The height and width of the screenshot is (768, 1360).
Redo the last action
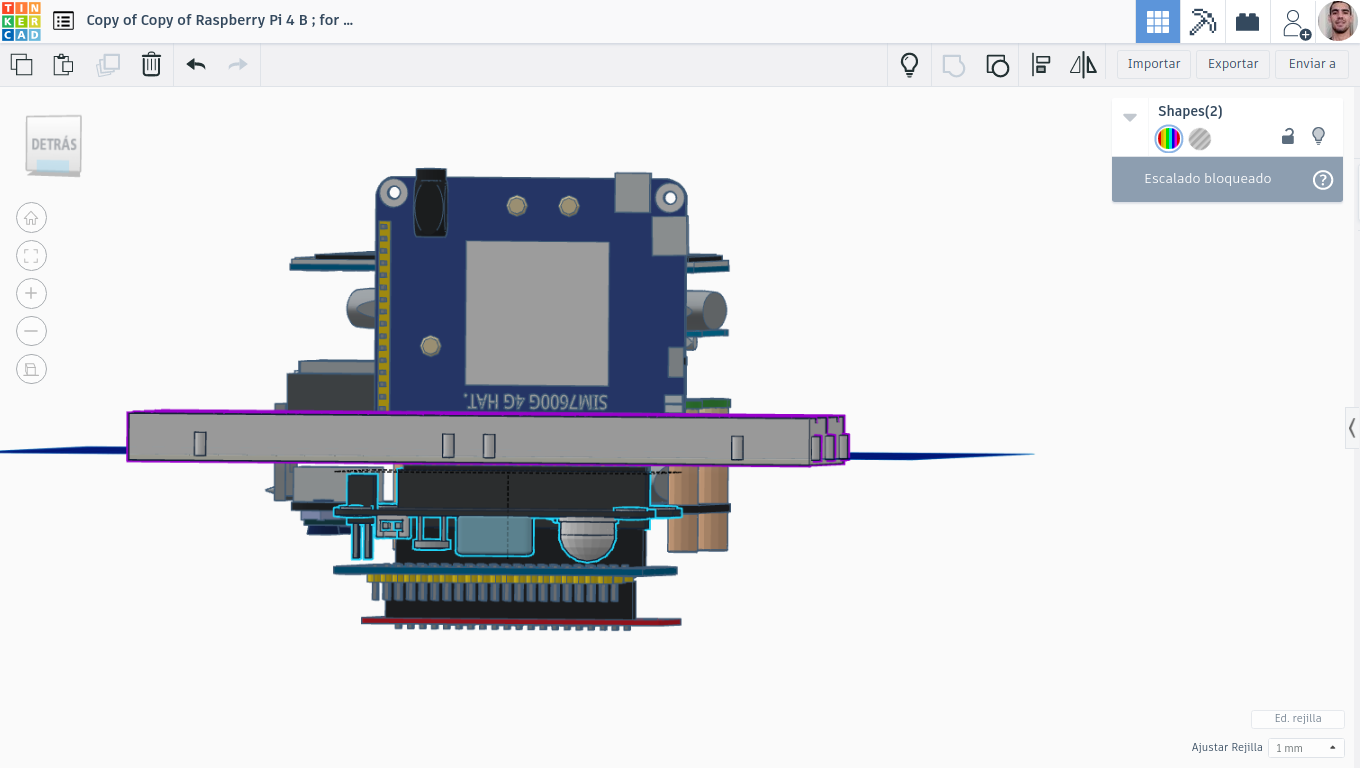238,65
